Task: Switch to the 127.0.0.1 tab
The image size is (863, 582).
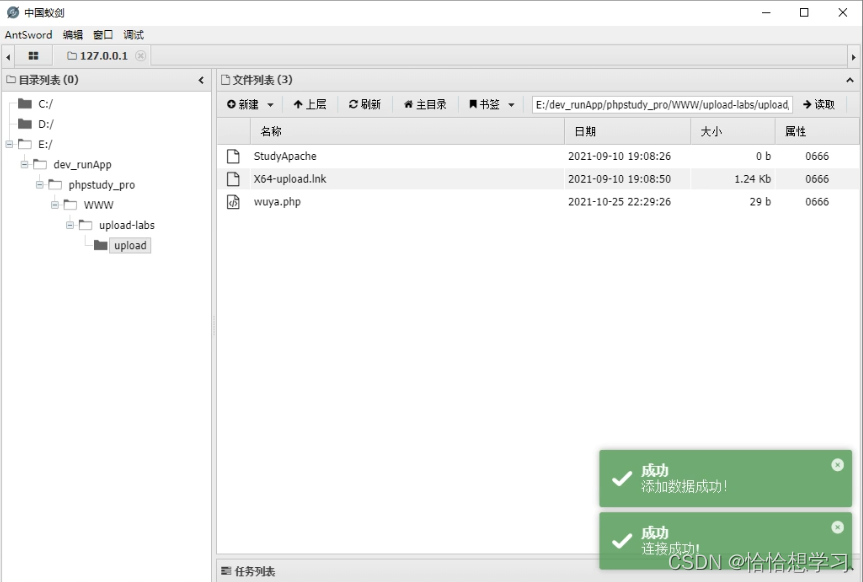Action: 99,54
